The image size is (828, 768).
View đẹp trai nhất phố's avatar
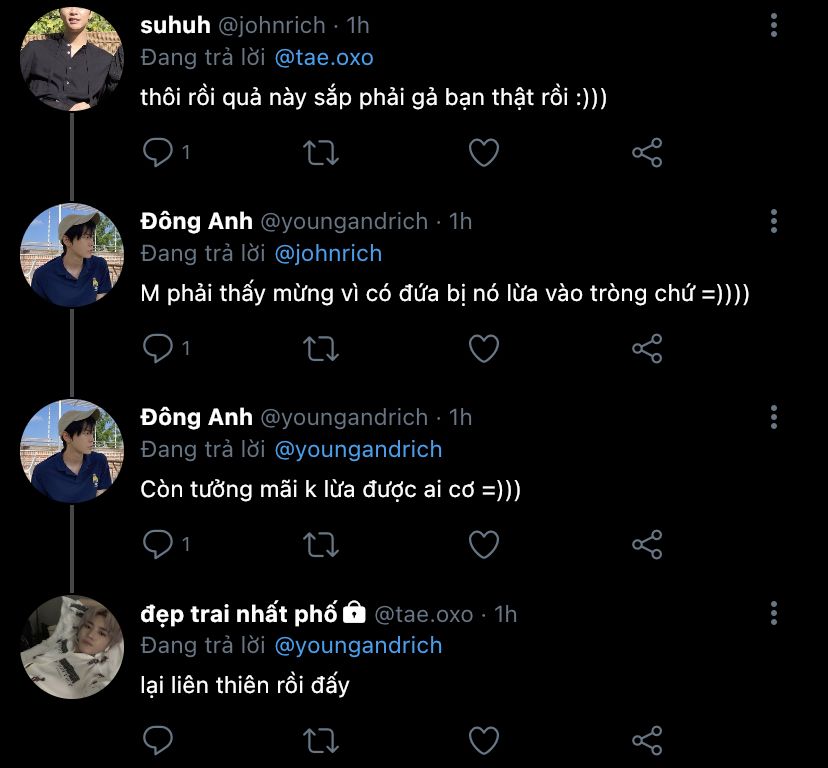click(71, 649)
